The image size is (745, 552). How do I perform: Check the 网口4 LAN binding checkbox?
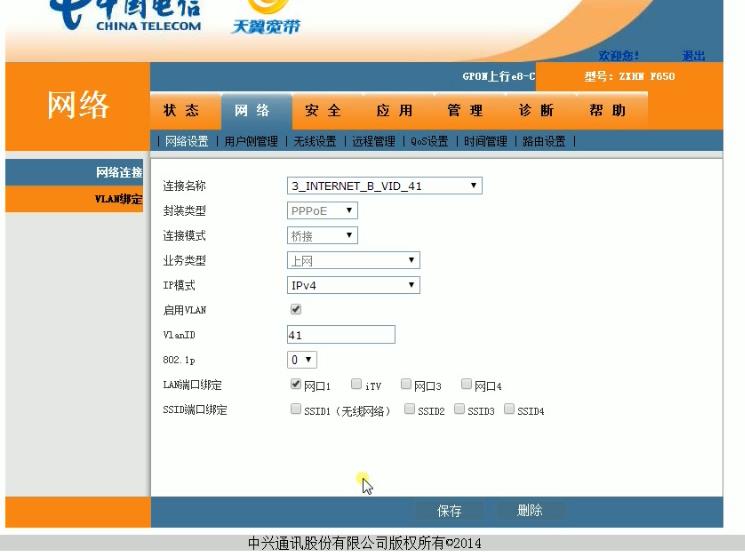(466, 384)
